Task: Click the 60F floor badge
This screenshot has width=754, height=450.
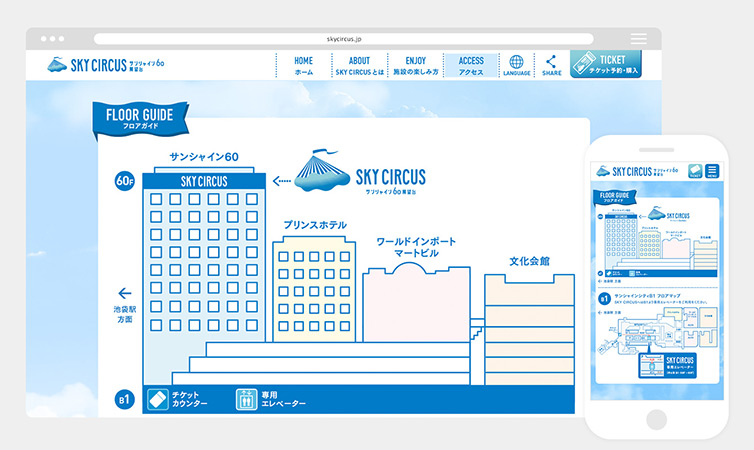Action: 125,181
